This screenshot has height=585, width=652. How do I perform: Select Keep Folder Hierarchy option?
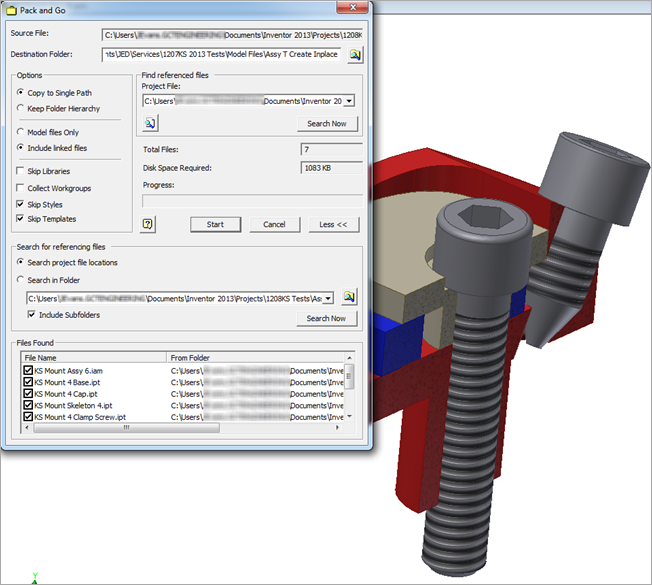20,108
